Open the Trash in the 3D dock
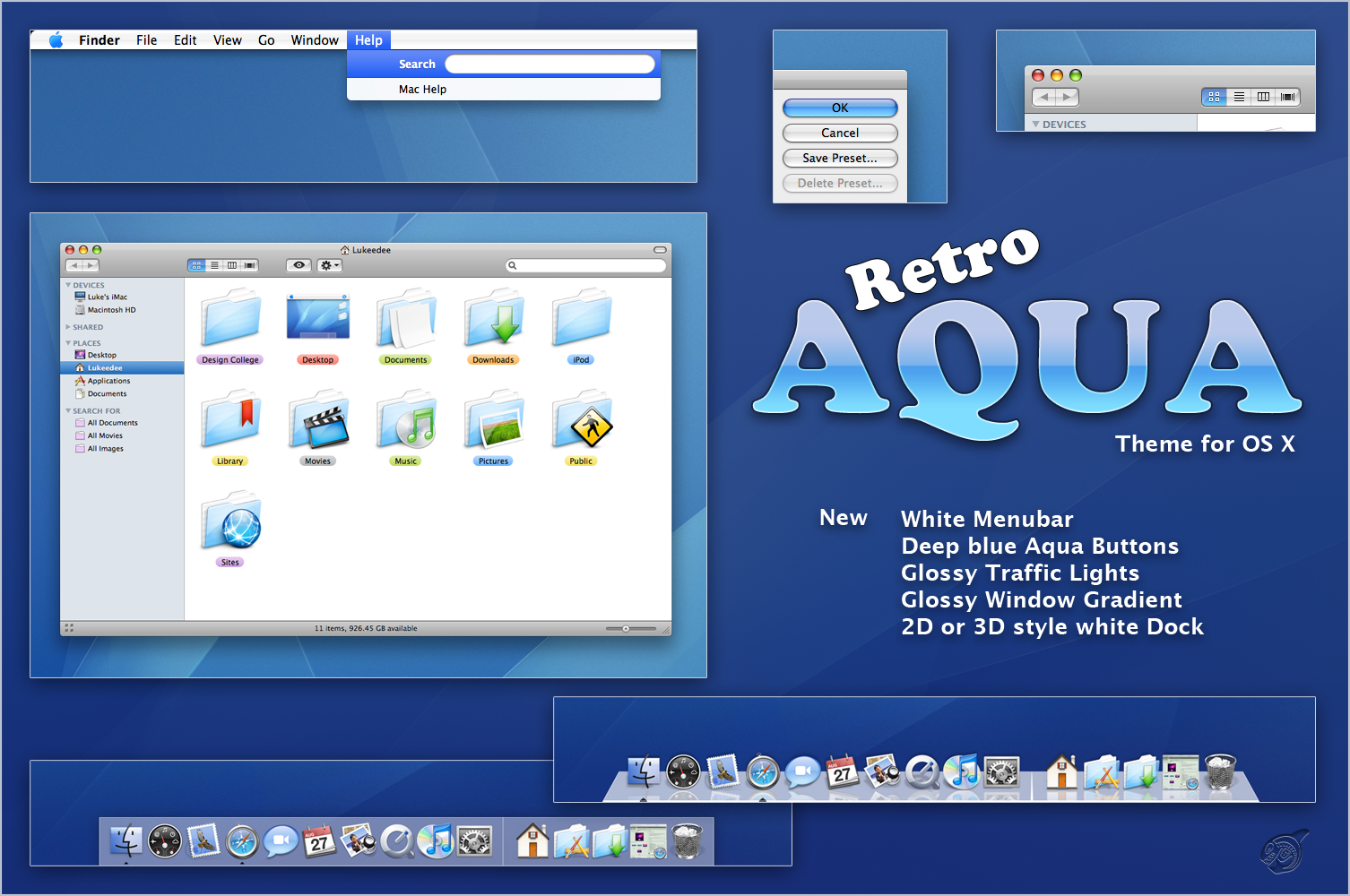The height and width of the screenshot is (896, 1350). (1220, 771)
